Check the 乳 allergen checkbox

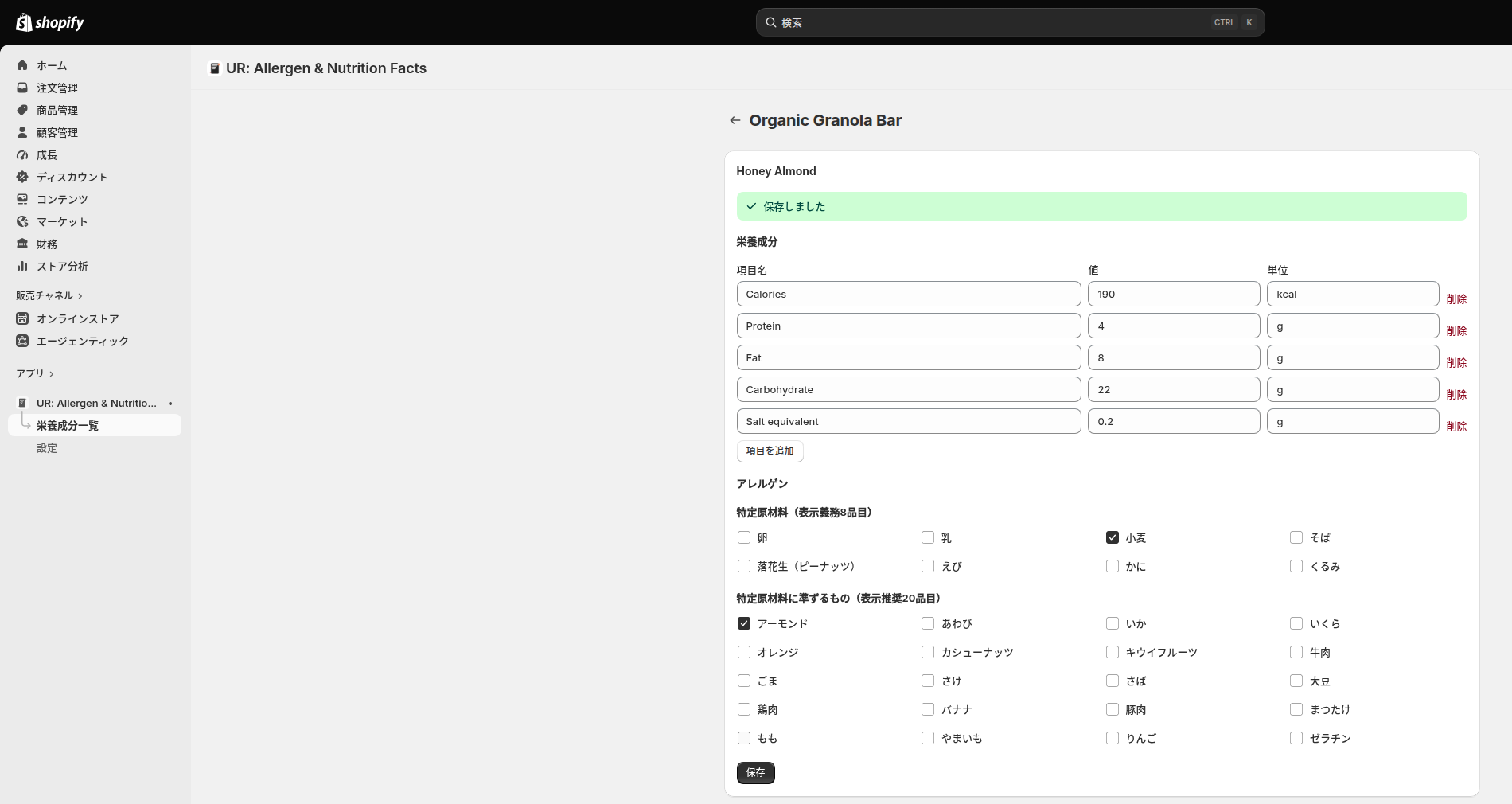[928, 537]
